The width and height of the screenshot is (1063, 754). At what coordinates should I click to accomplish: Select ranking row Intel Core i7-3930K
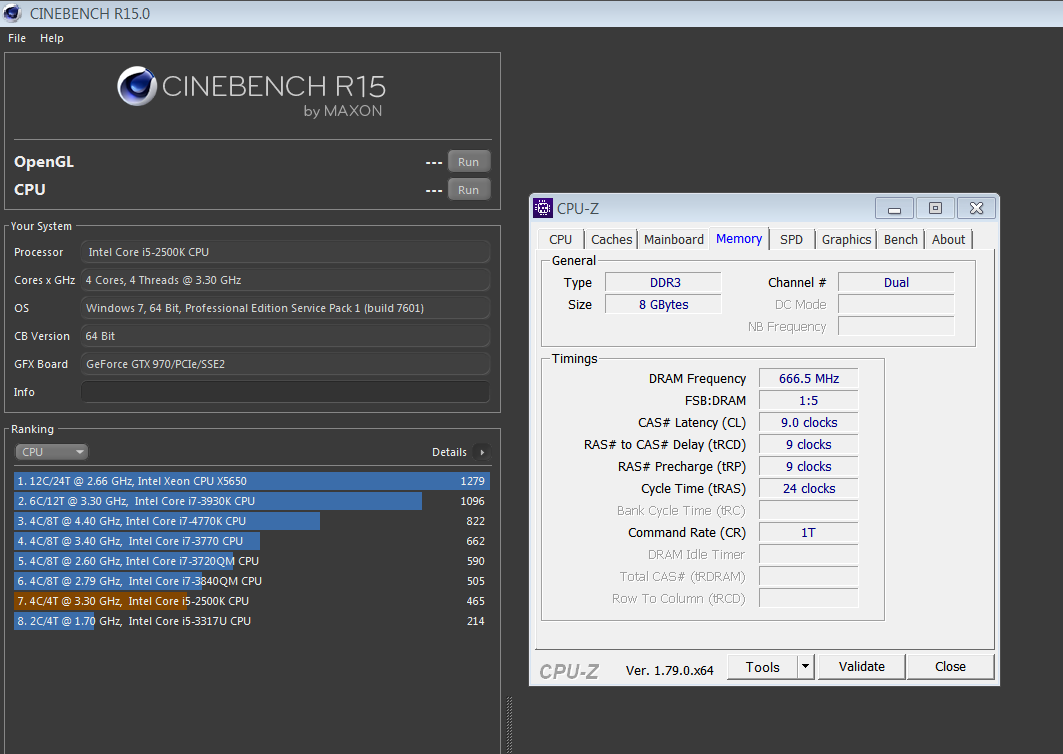(252, 501)
